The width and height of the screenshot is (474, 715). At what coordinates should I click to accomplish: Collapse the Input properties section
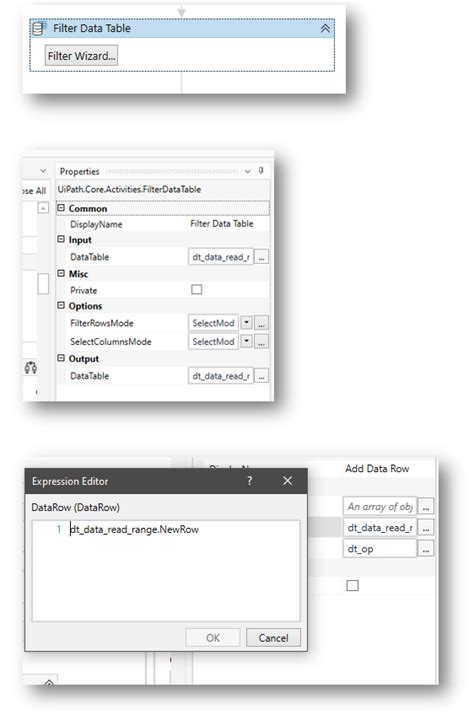(x=61, y=239)
